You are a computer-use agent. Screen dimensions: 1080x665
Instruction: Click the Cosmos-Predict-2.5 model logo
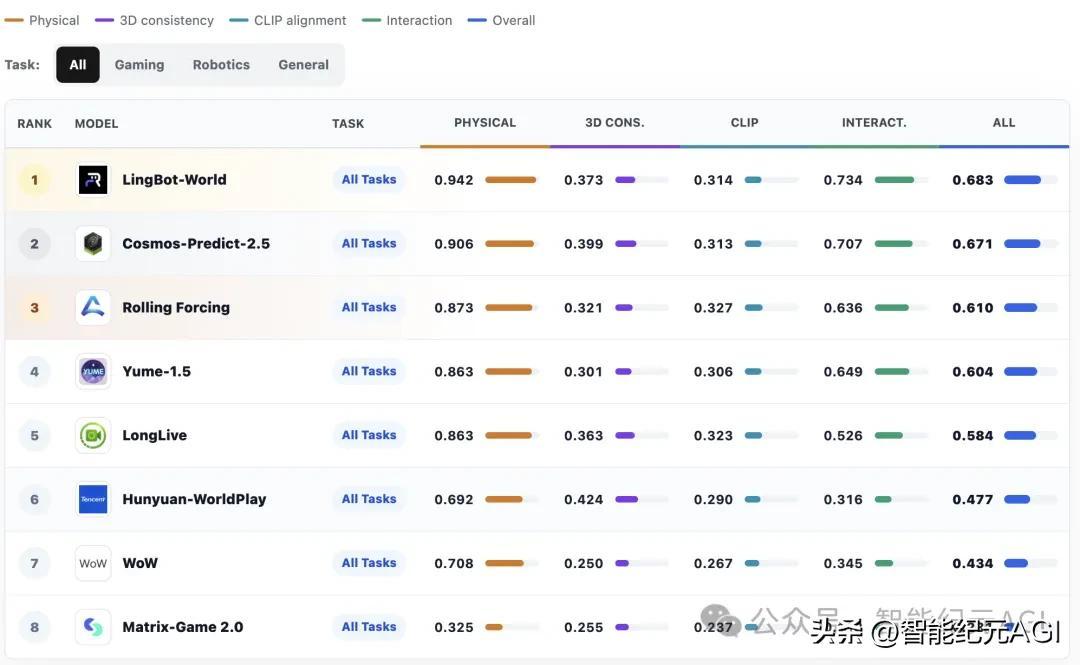point(93,244)
